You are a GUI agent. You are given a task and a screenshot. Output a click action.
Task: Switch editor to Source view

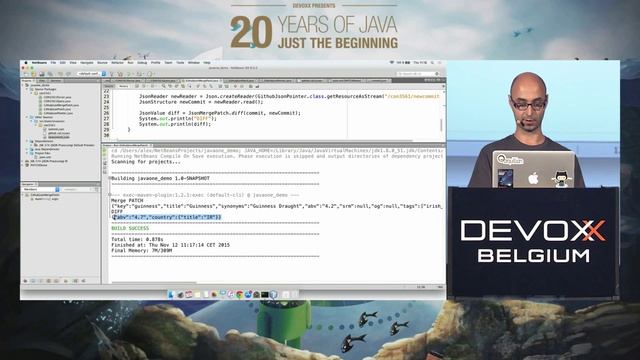(109, 86)
